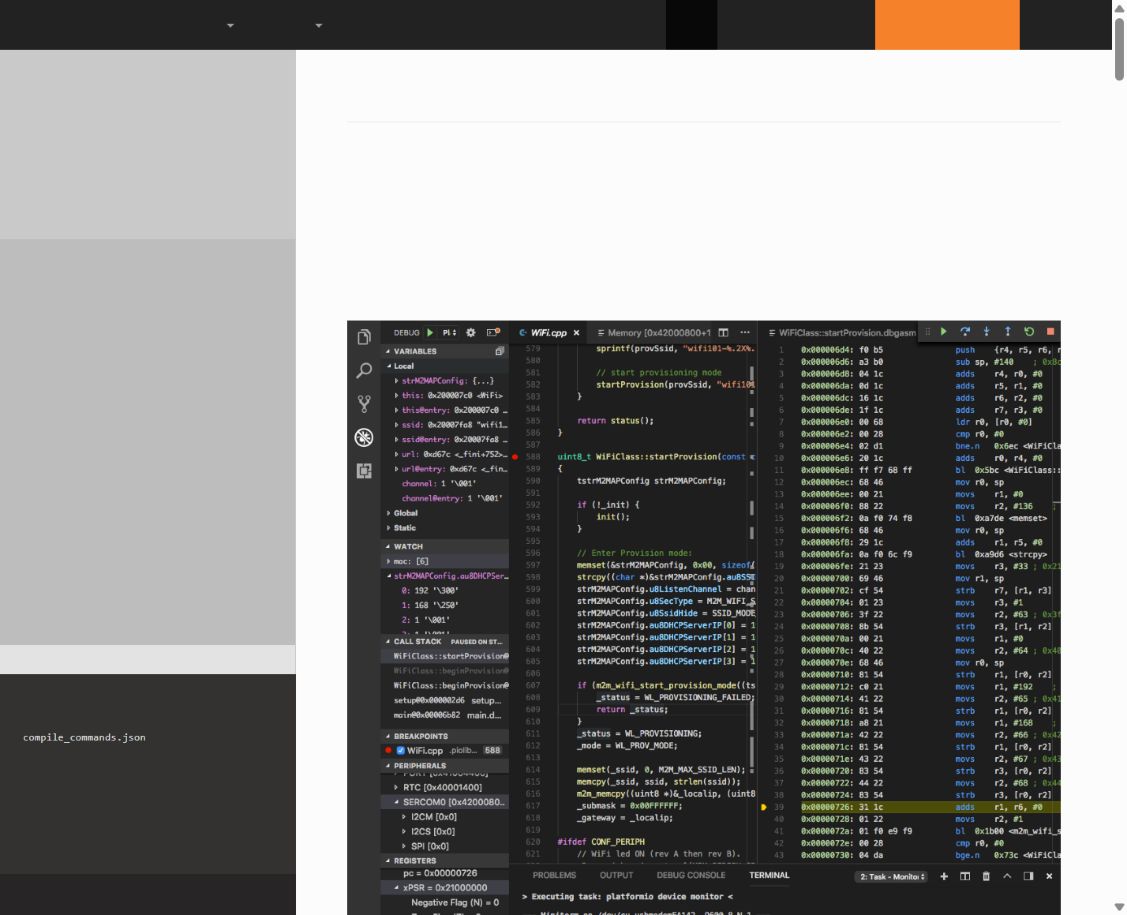Expand the Global scope

(x=445, y=513)
